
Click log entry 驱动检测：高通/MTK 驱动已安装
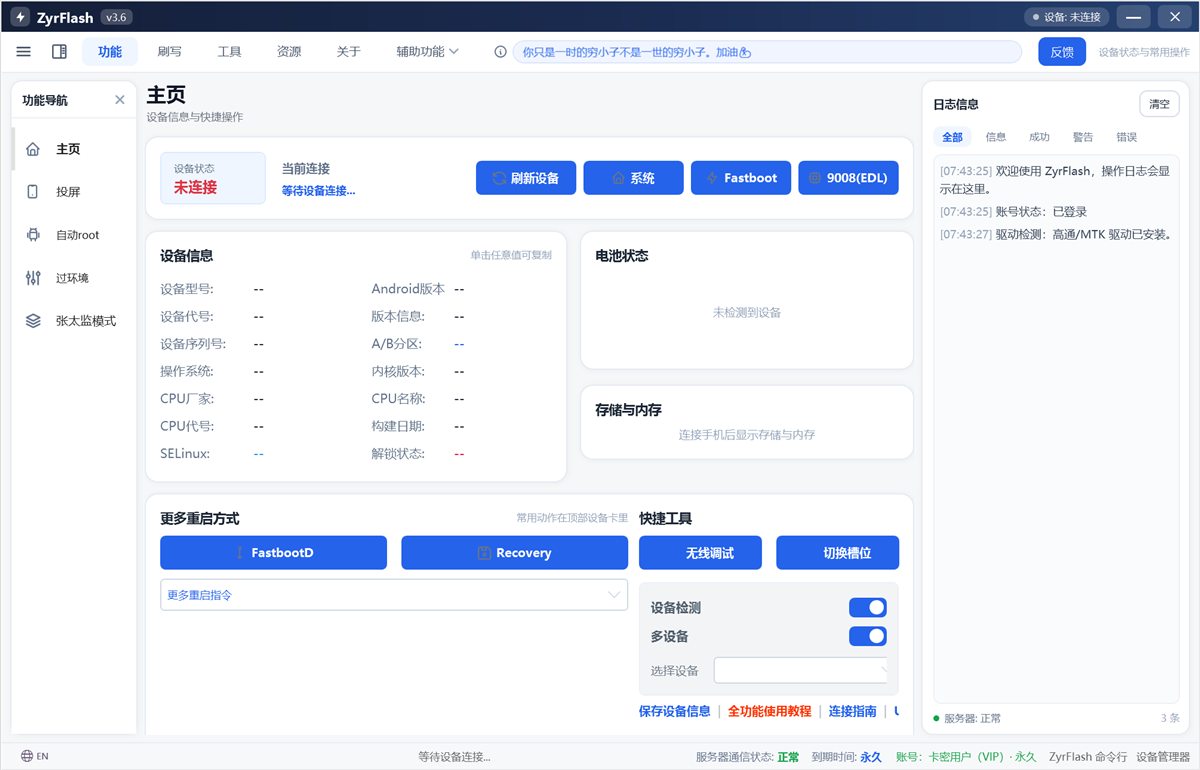tap(1056, 235)
